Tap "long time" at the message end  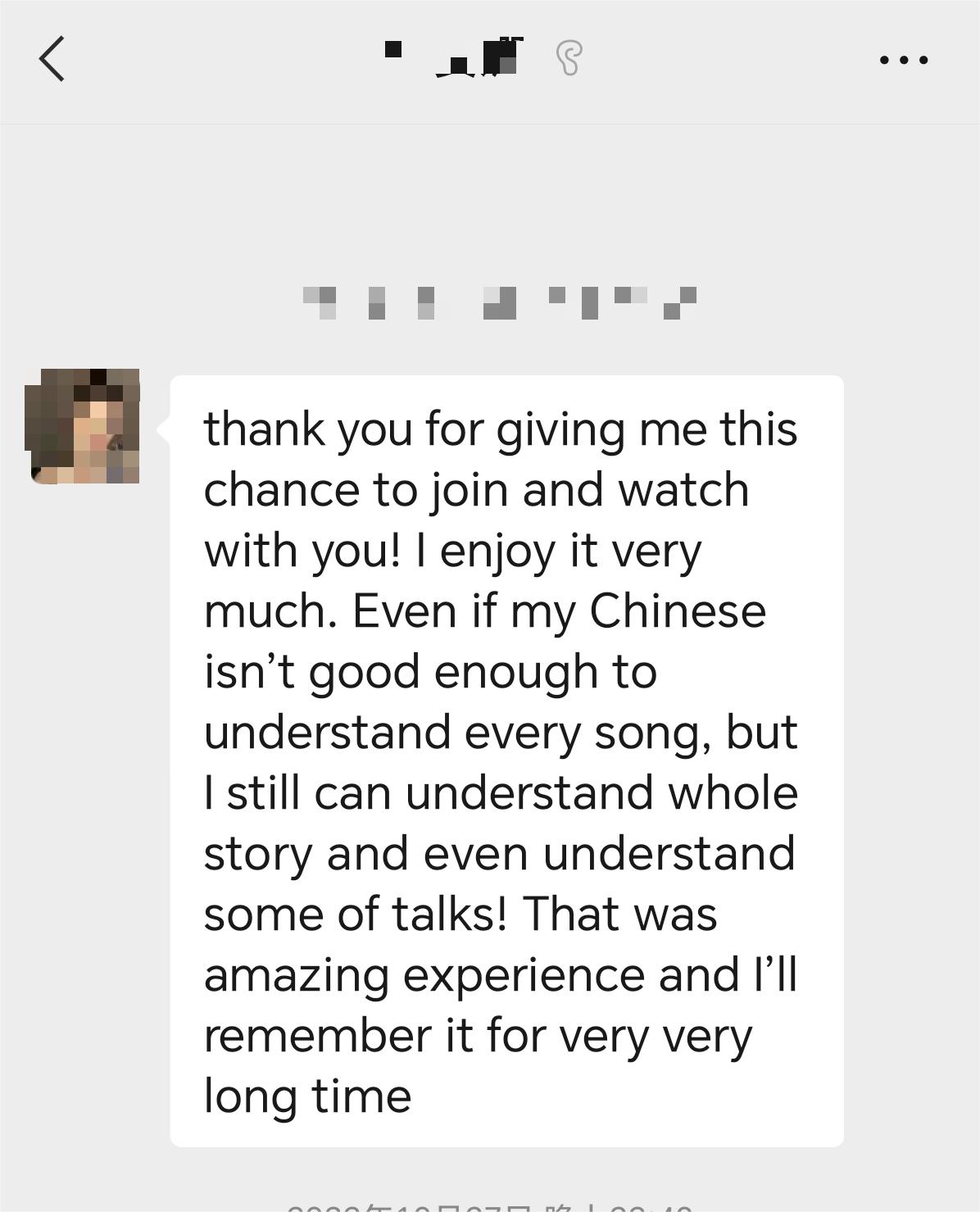click(x=307, y=1096)
